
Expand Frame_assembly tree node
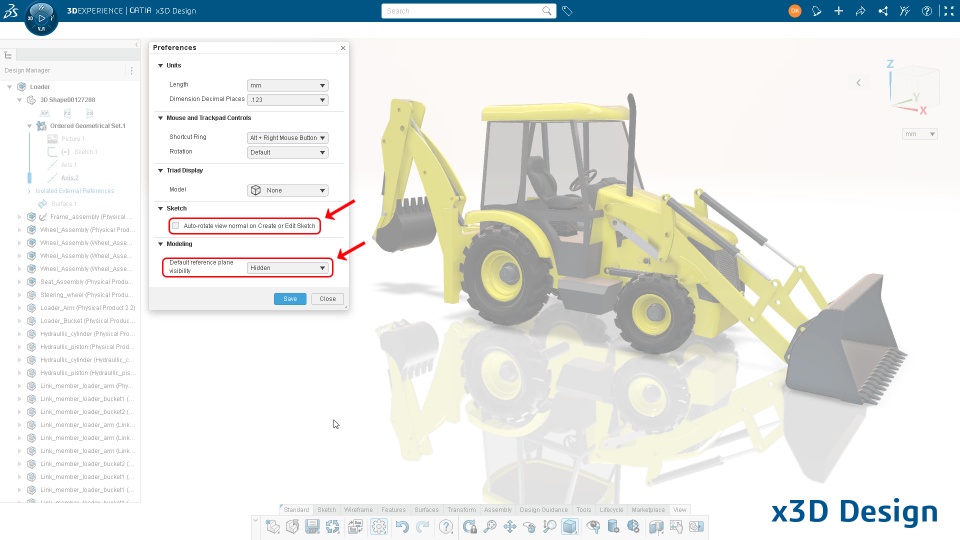[x=19, y=217]
